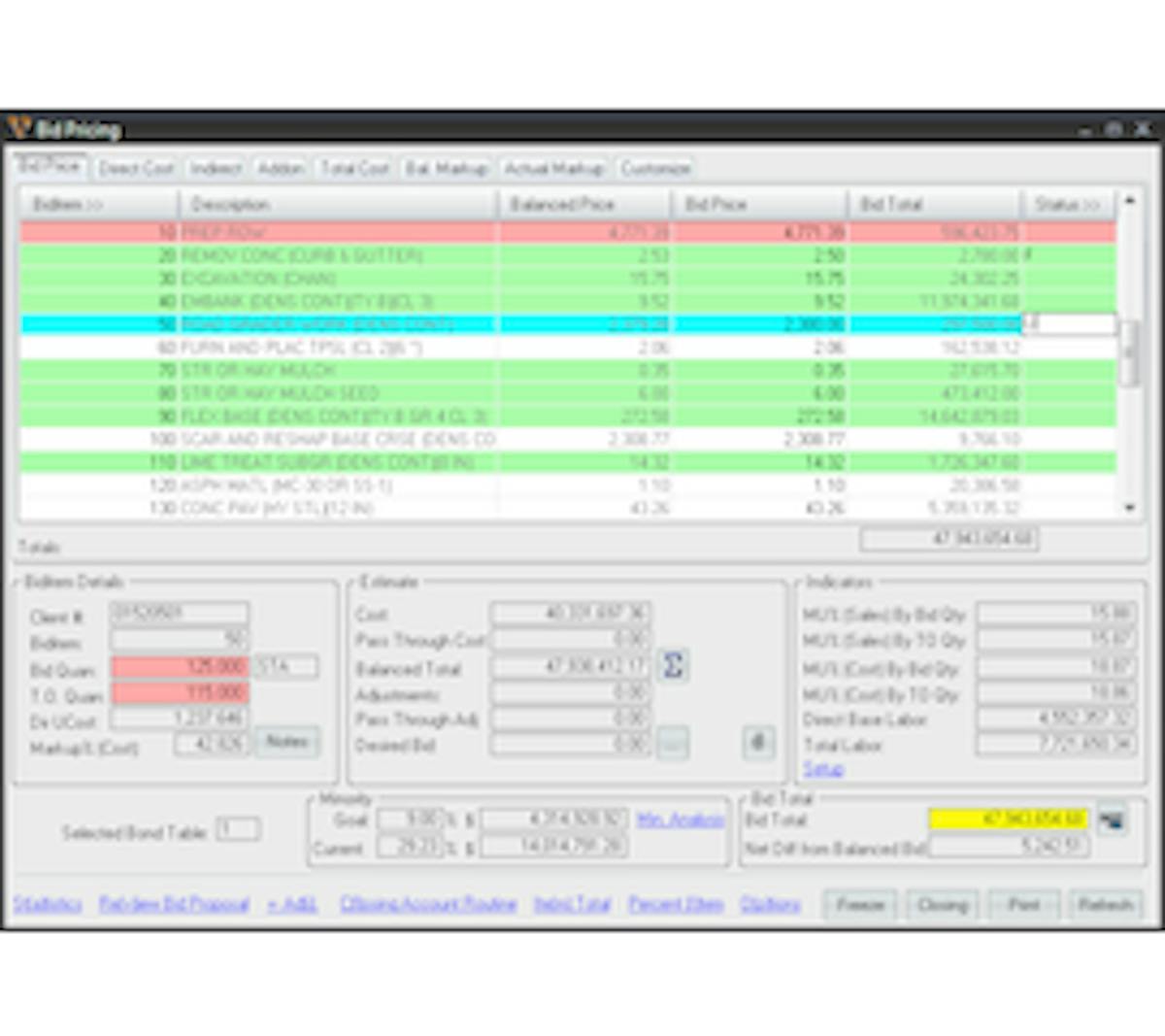
Task: Select the Customize tab
Action: (655, 169)
